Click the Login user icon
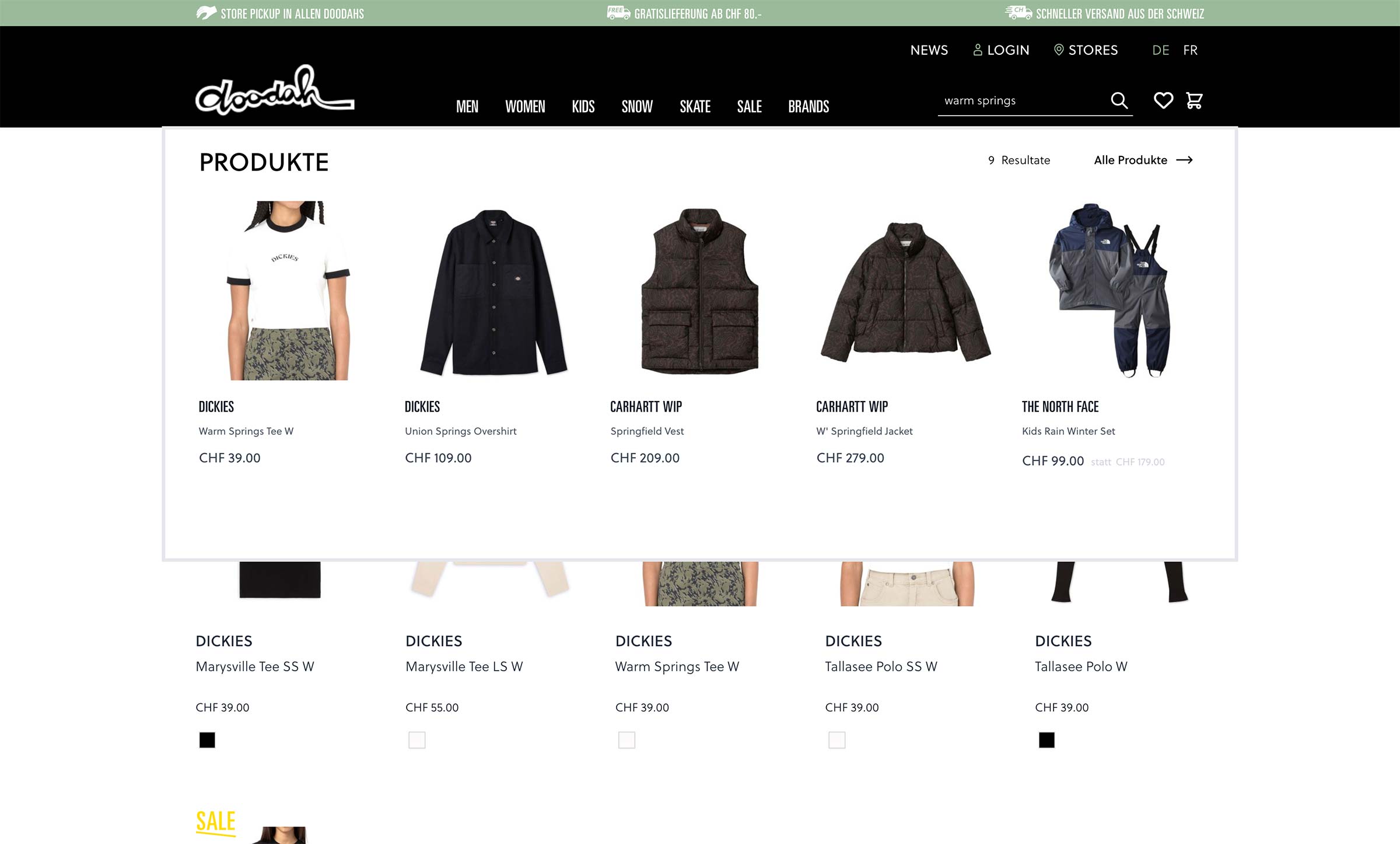This screenshot has height=844, width=1400. (x=978, y=50)
